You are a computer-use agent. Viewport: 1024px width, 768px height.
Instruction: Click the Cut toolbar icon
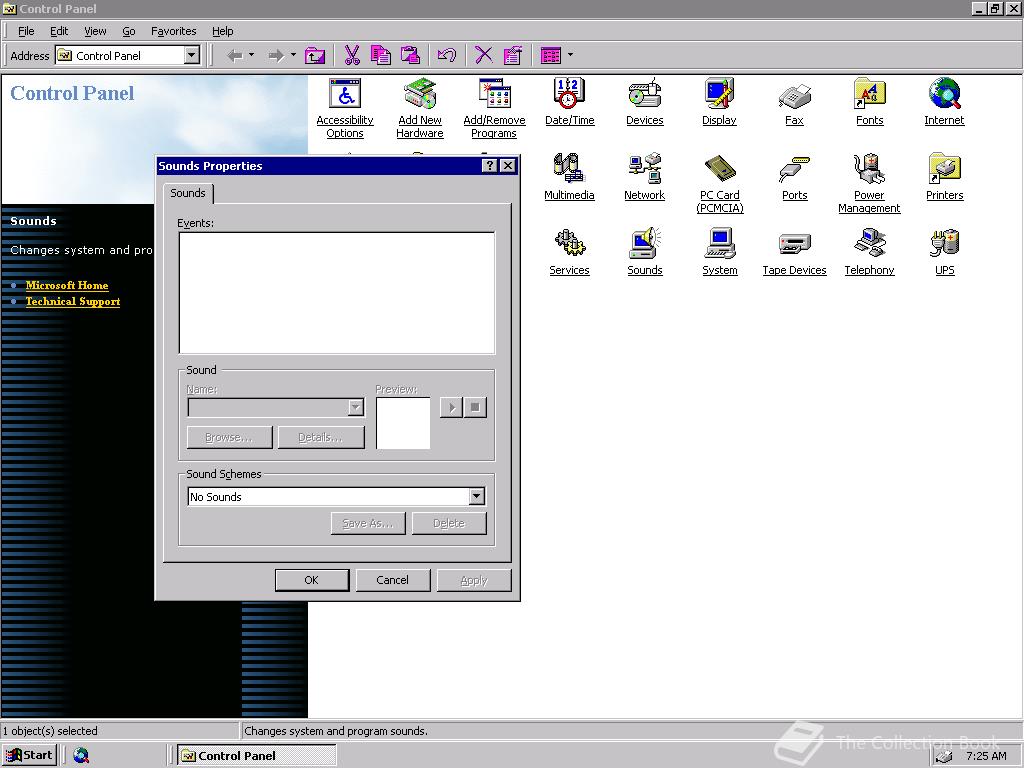pos(352,55)
